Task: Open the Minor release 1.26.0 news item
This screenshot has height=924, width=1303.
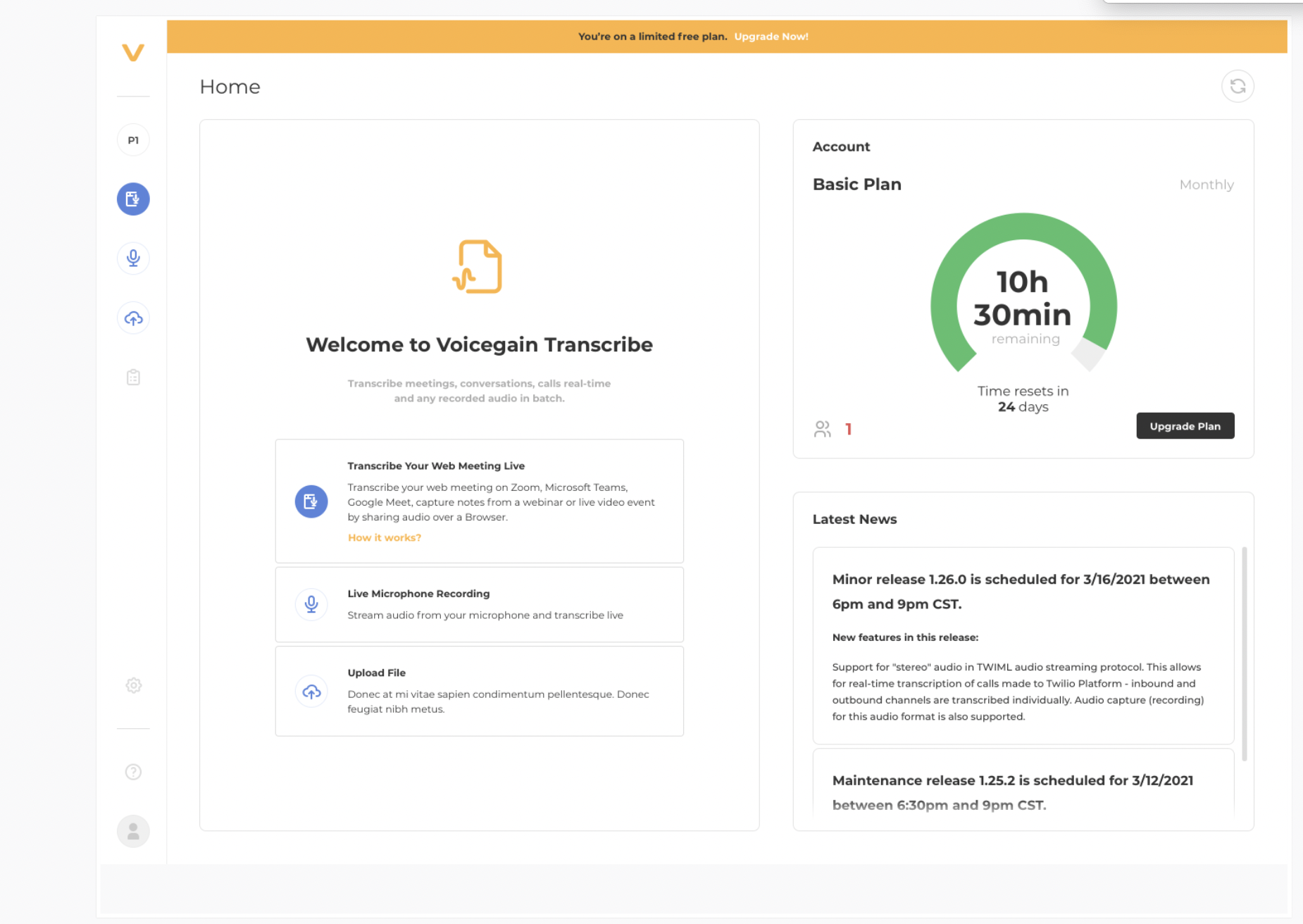Action: (1023, 646)
